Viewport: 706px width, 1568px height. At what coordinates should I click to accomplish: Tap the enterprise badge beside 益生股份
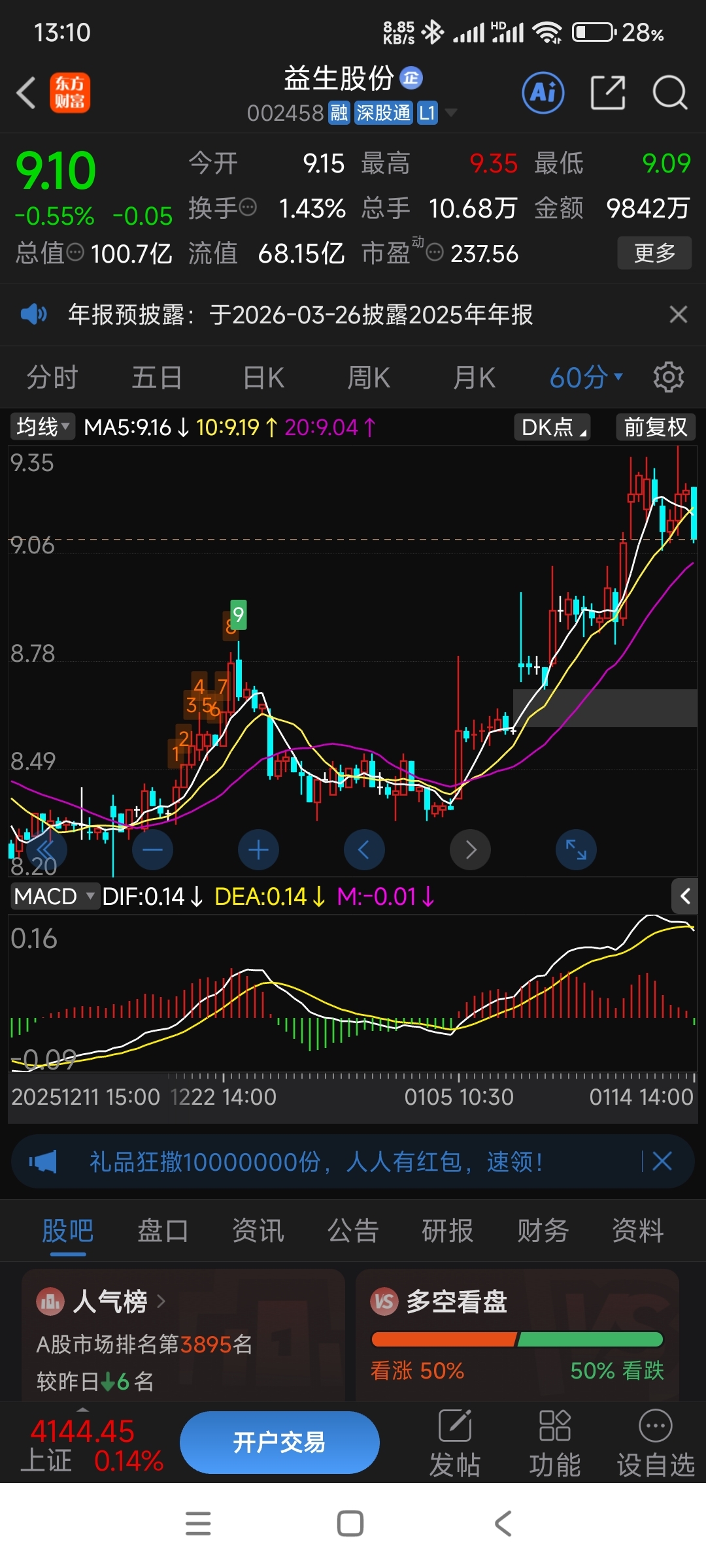tap(411, 78)
